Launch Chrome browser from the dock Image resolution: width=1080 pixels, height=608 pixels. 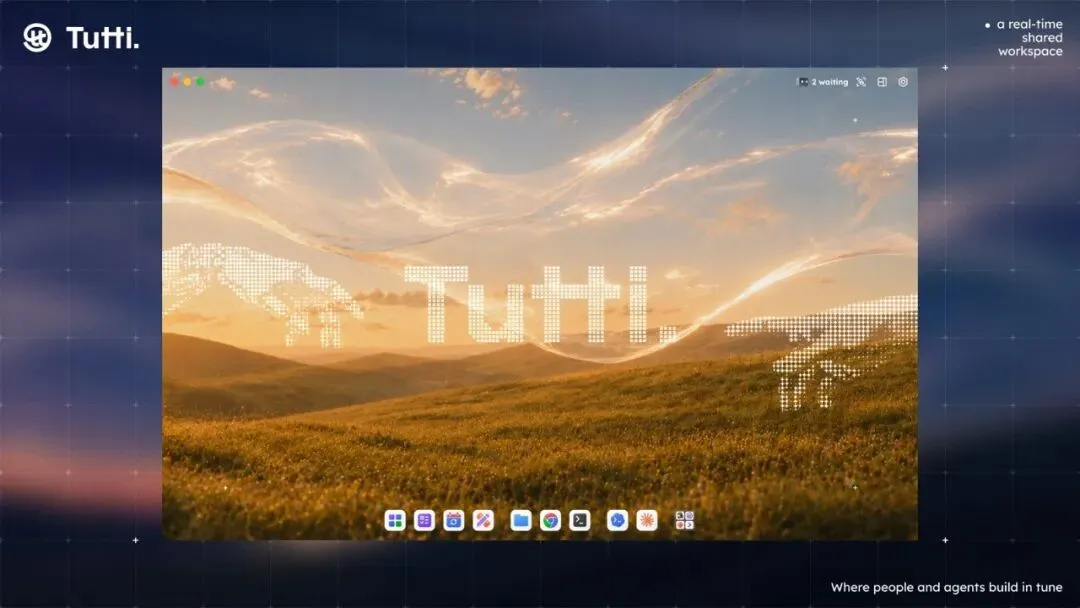pos(550,521)
